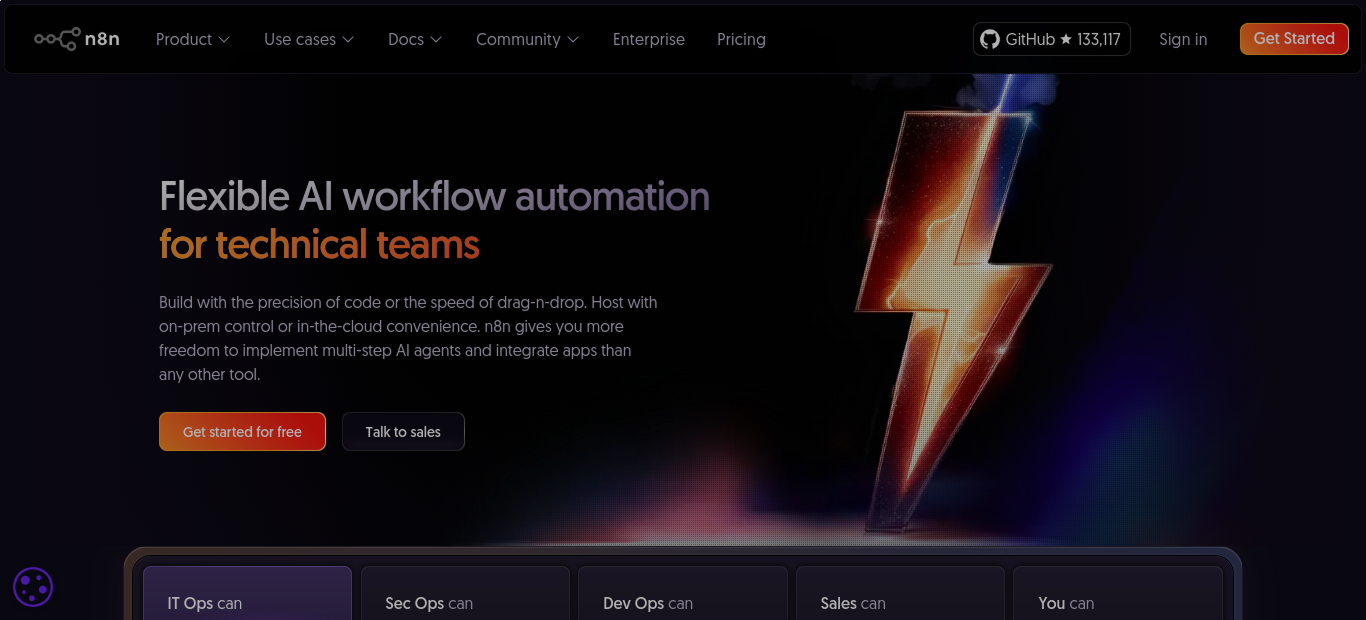Image resolution: width=1366 pixels, height=620 pixels.
Task: Click the Sign in link
Action: (x=1183, y=39)
